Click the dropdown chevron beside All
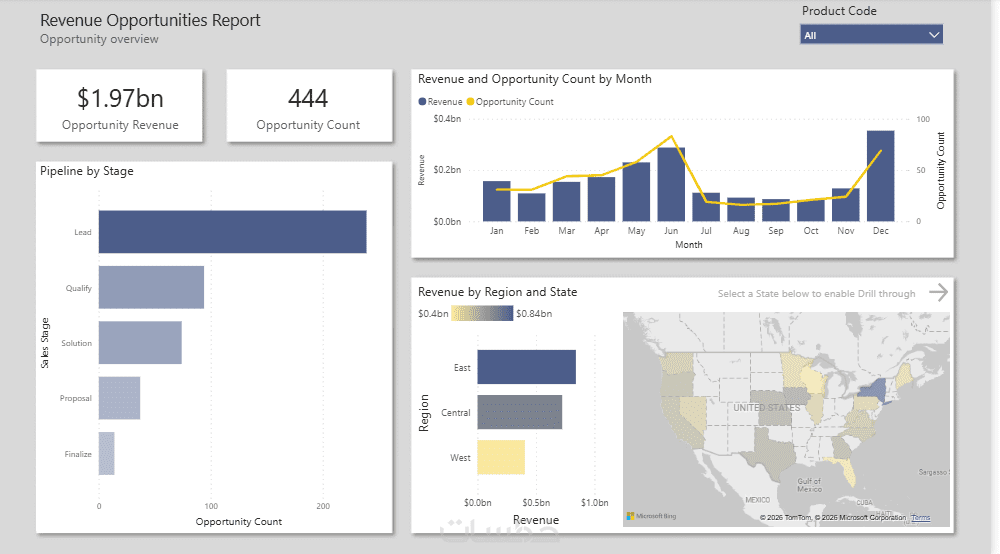Screen dimensions: 1000x554 click(x=934, y=35)
